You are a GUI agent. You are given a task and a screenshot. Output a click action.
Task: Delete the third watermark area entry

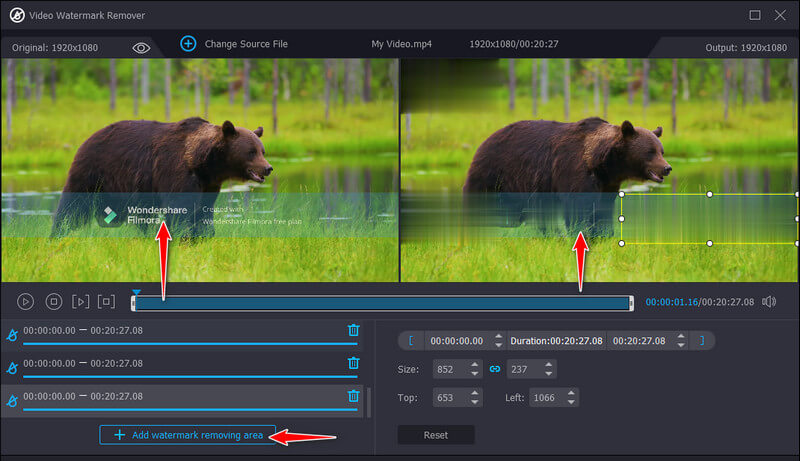353,397
